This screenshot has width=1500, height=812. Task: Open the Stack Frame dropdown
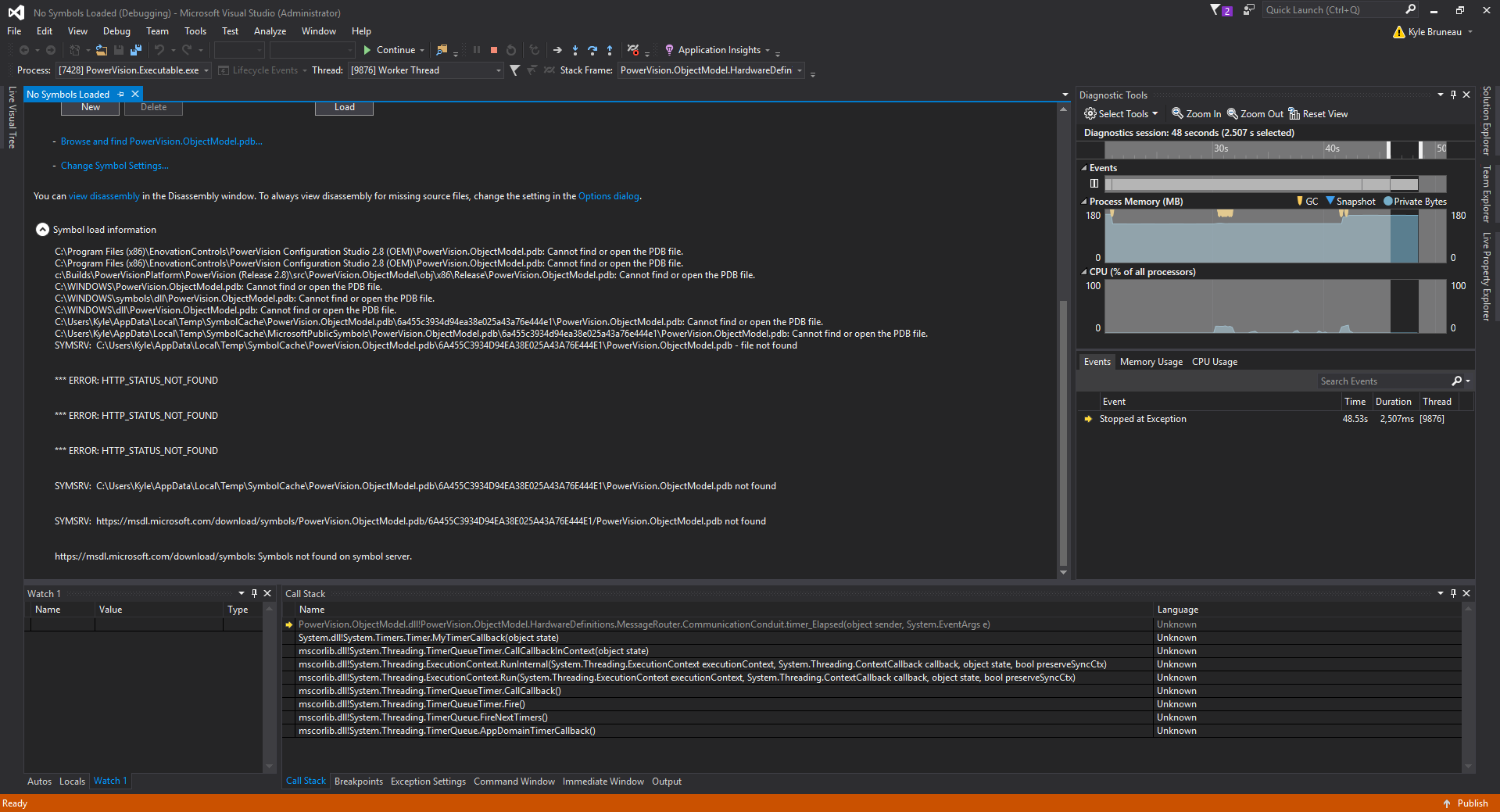pyautogui.click(x=800, y=70)
